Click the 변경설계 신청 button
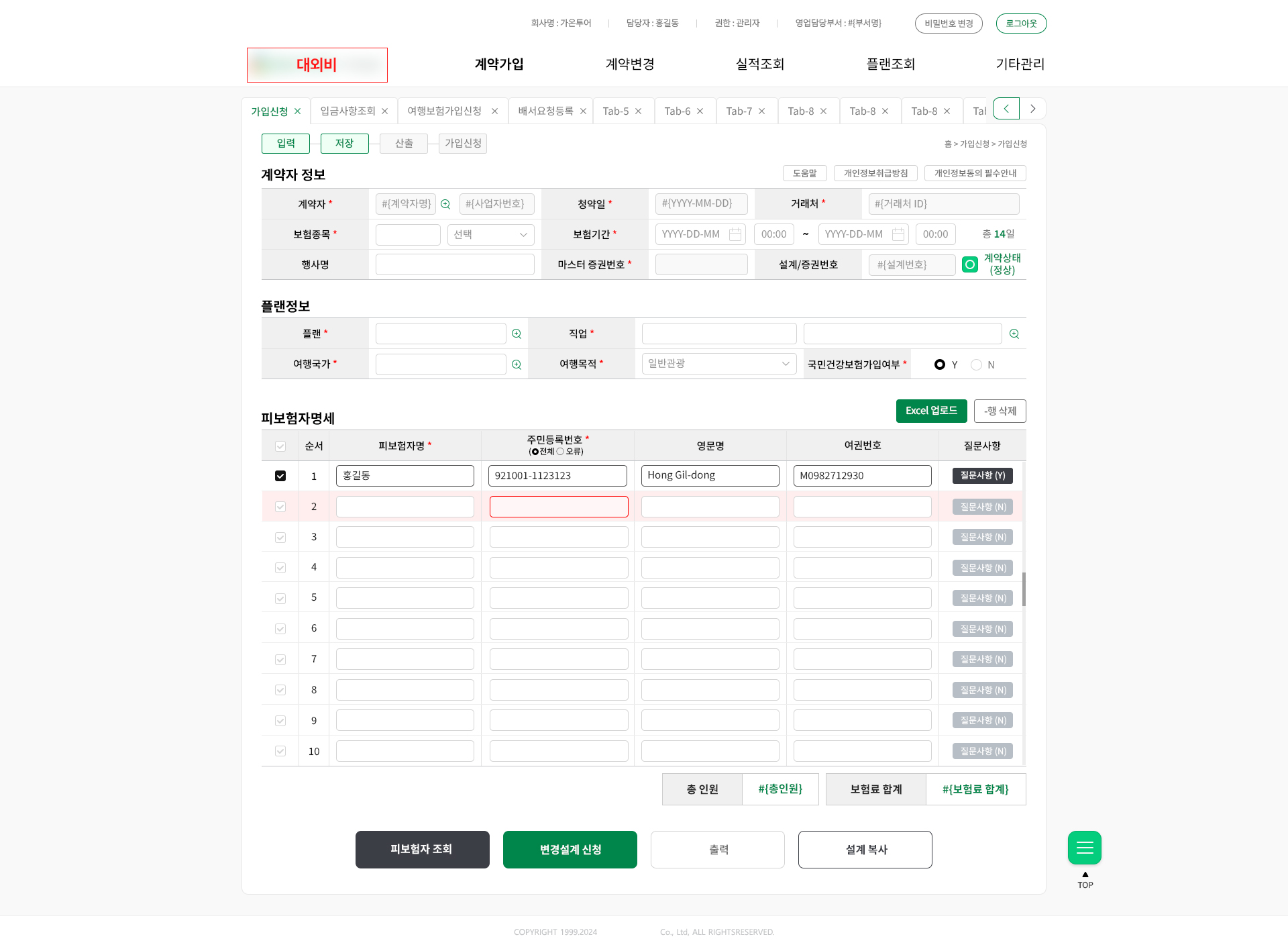The width and height of the screenshot is (1288, 949). pos(570,850)
